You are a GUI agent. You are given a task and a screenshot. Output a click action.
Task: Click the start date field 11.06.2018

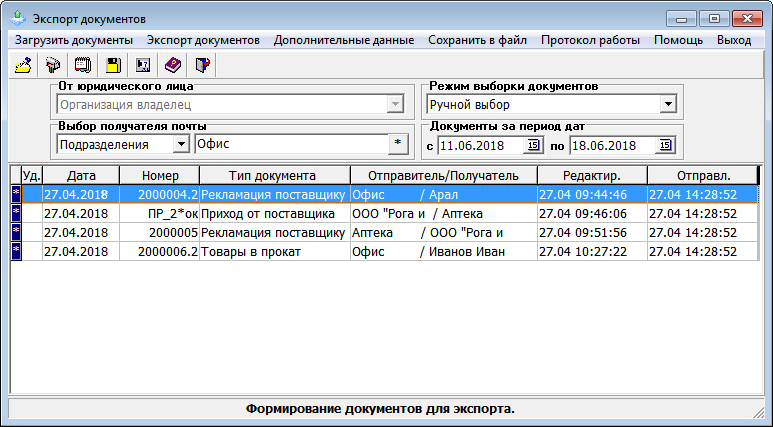(480, 145)
